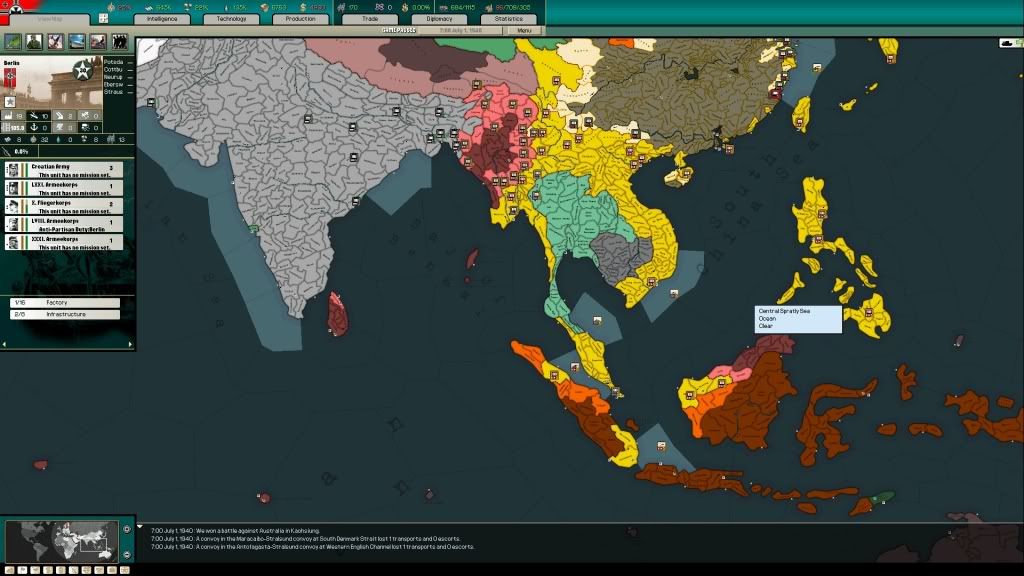Switch to the Technology tab

[231, 18]
